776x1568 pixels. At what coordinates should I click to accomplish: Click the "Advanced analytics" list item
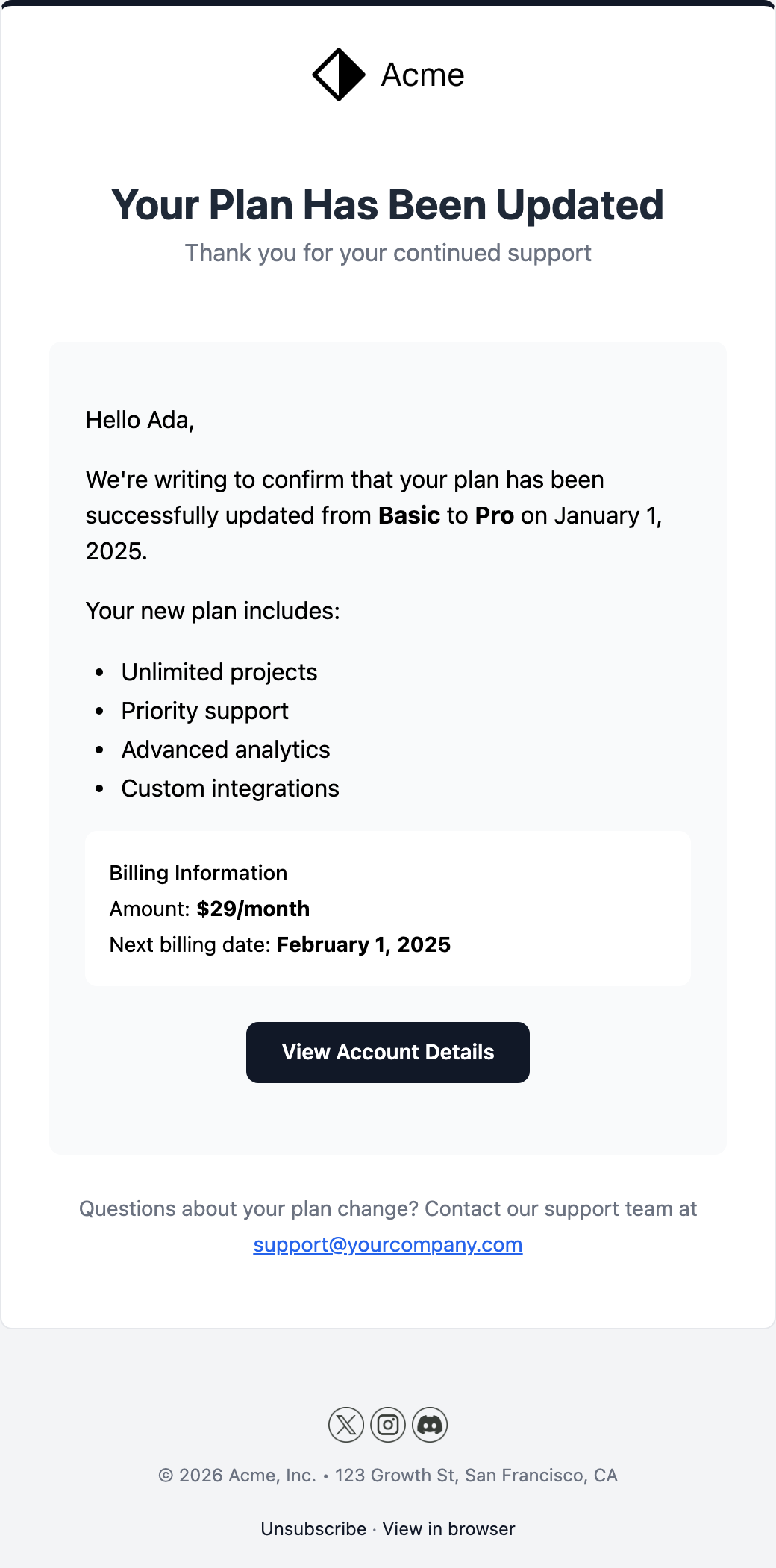[225, 750]
